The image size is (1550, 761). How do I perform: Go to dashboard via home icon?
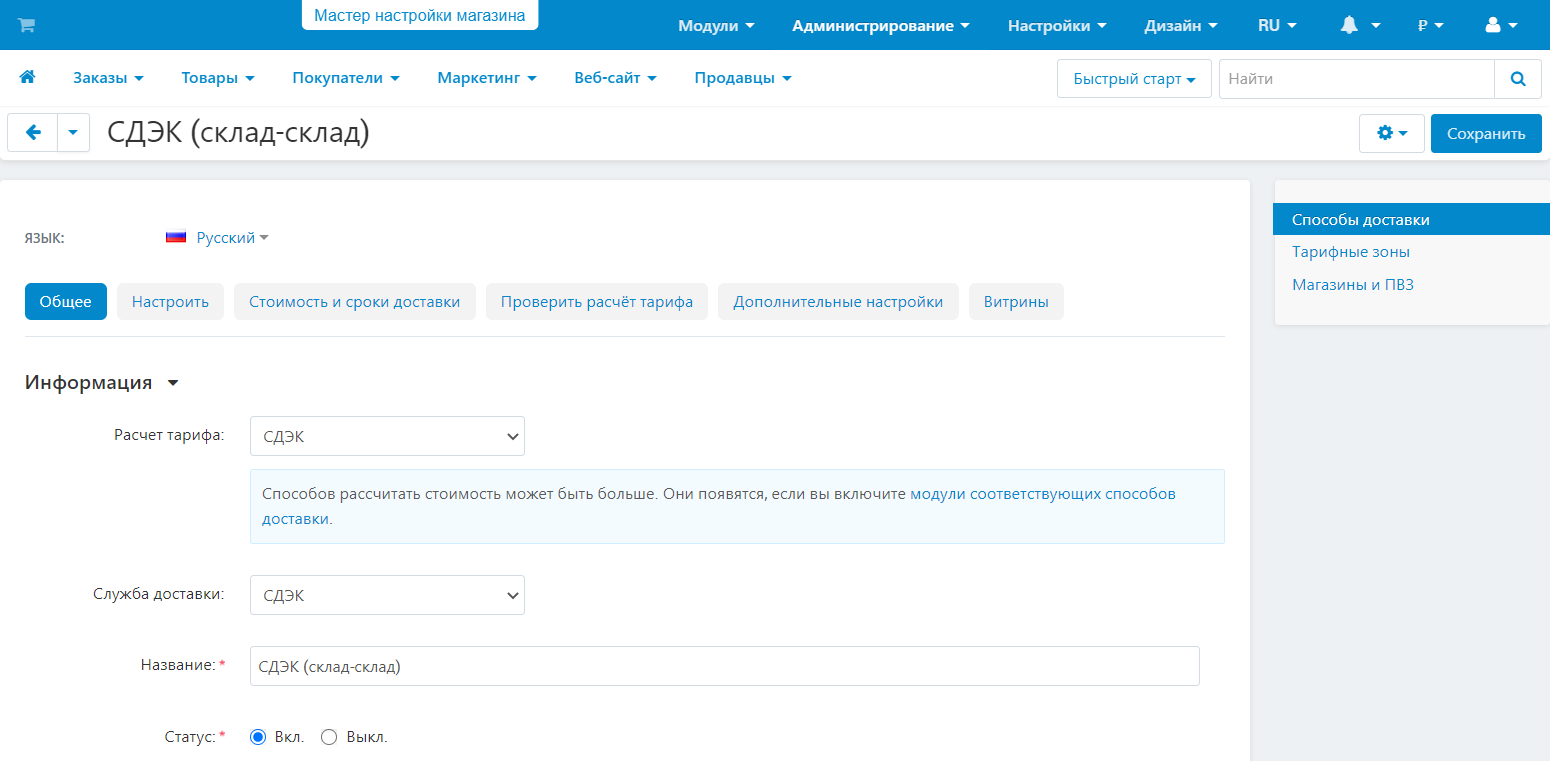coord(28,77)
